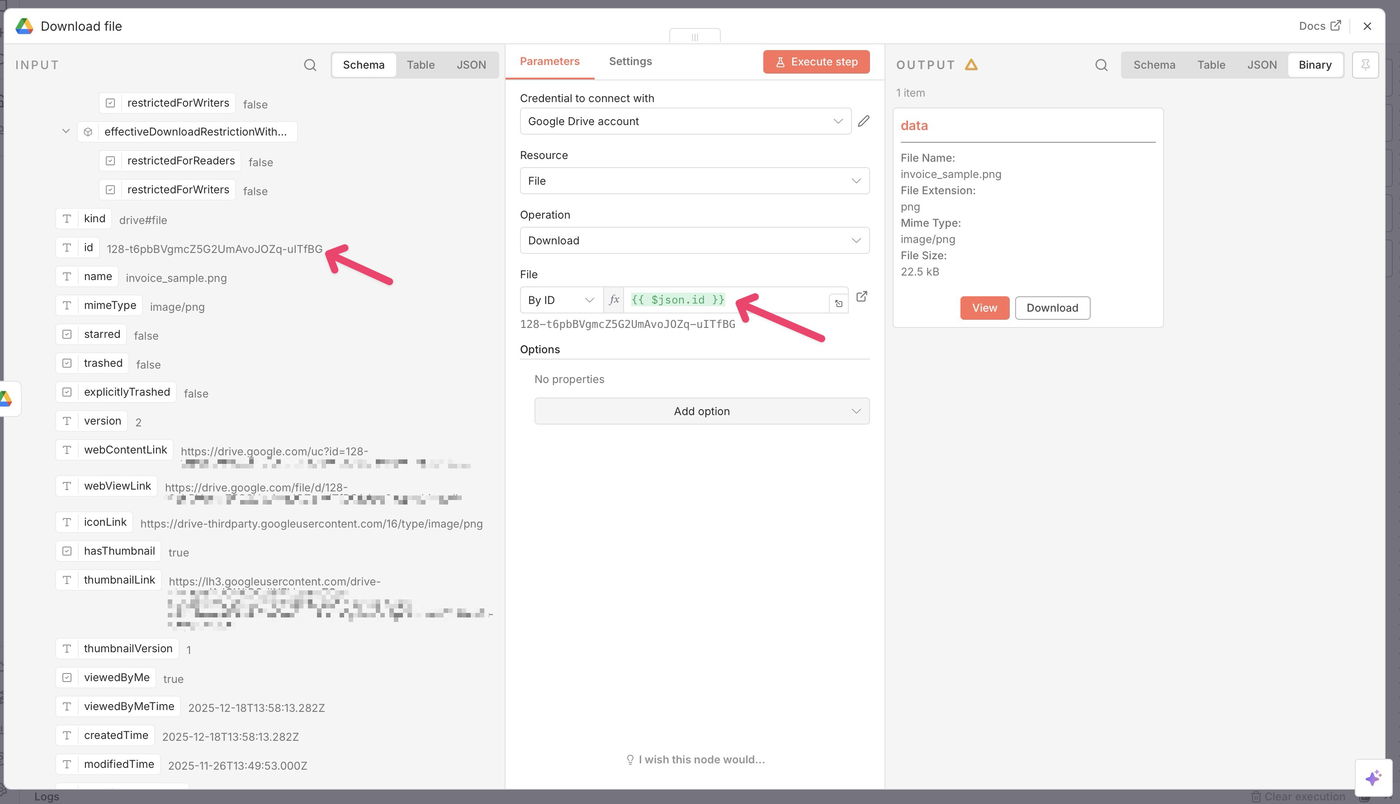1400x804 pixels.
Task: Click the warning triangle next to OUTPUT
Action: pos(971,65)
